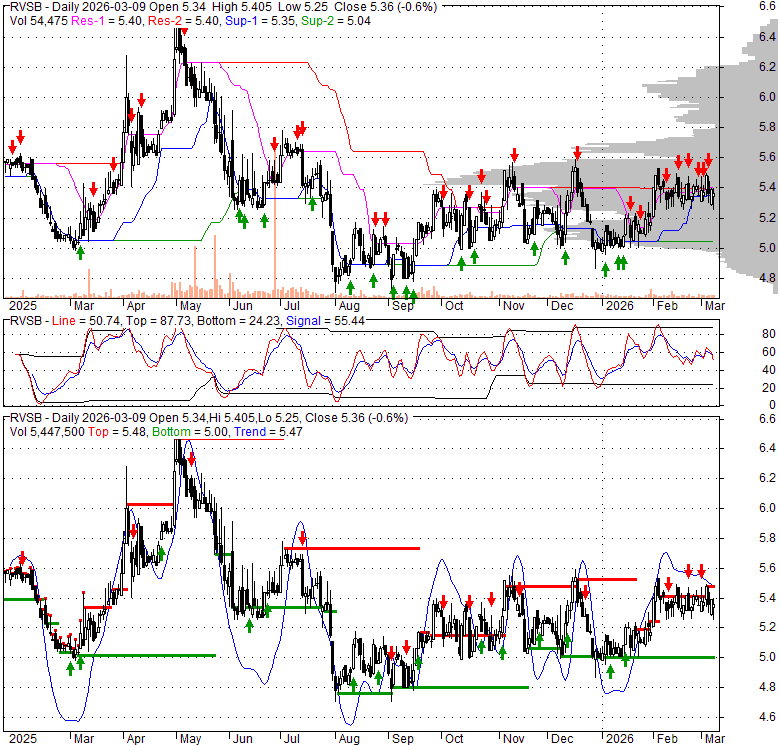The image size is (780, 745).
Task: Click the blue 'Trend = 5.47' label
Action: pos(269,432)
